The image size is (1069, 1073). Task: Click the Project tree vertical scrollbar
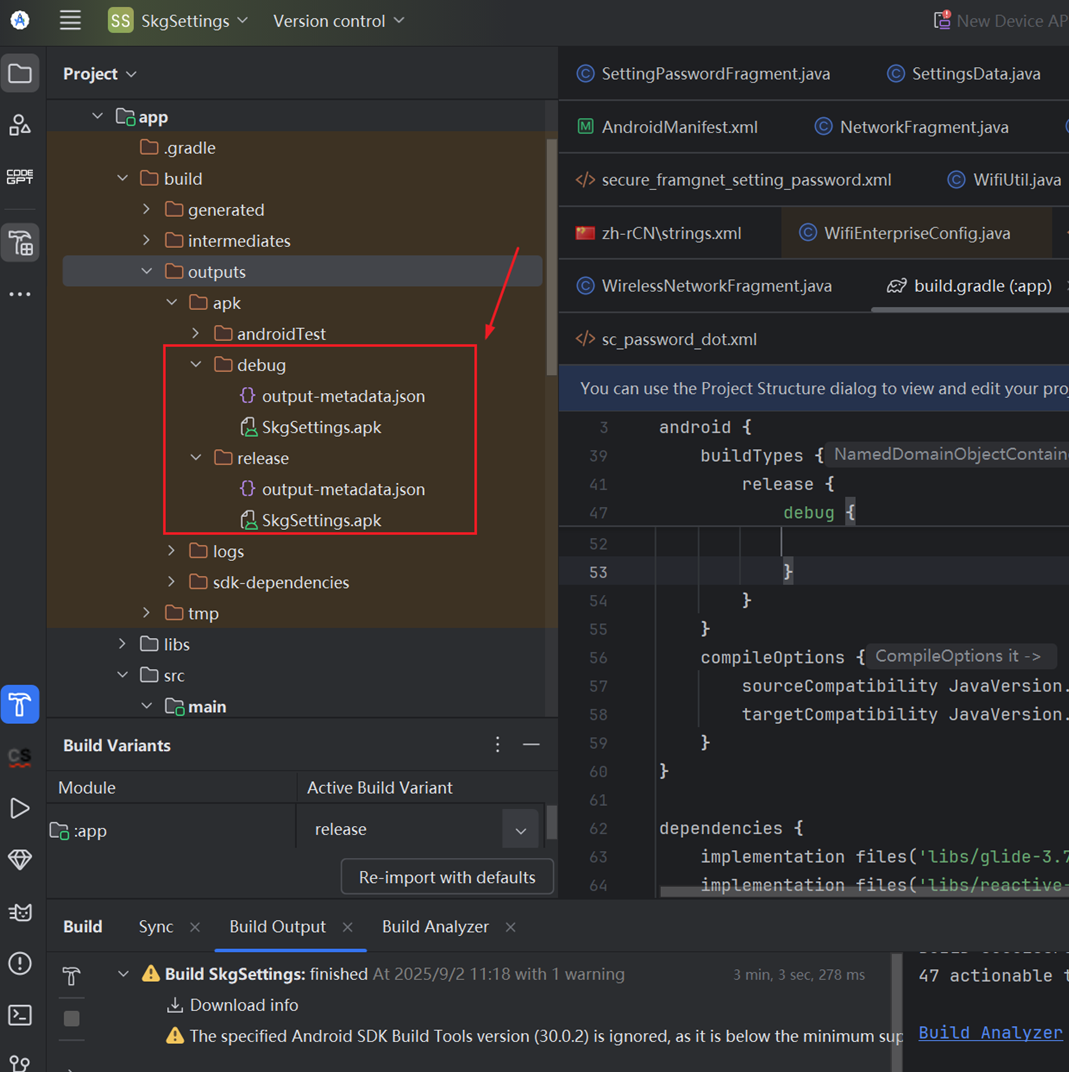[552, 257]
